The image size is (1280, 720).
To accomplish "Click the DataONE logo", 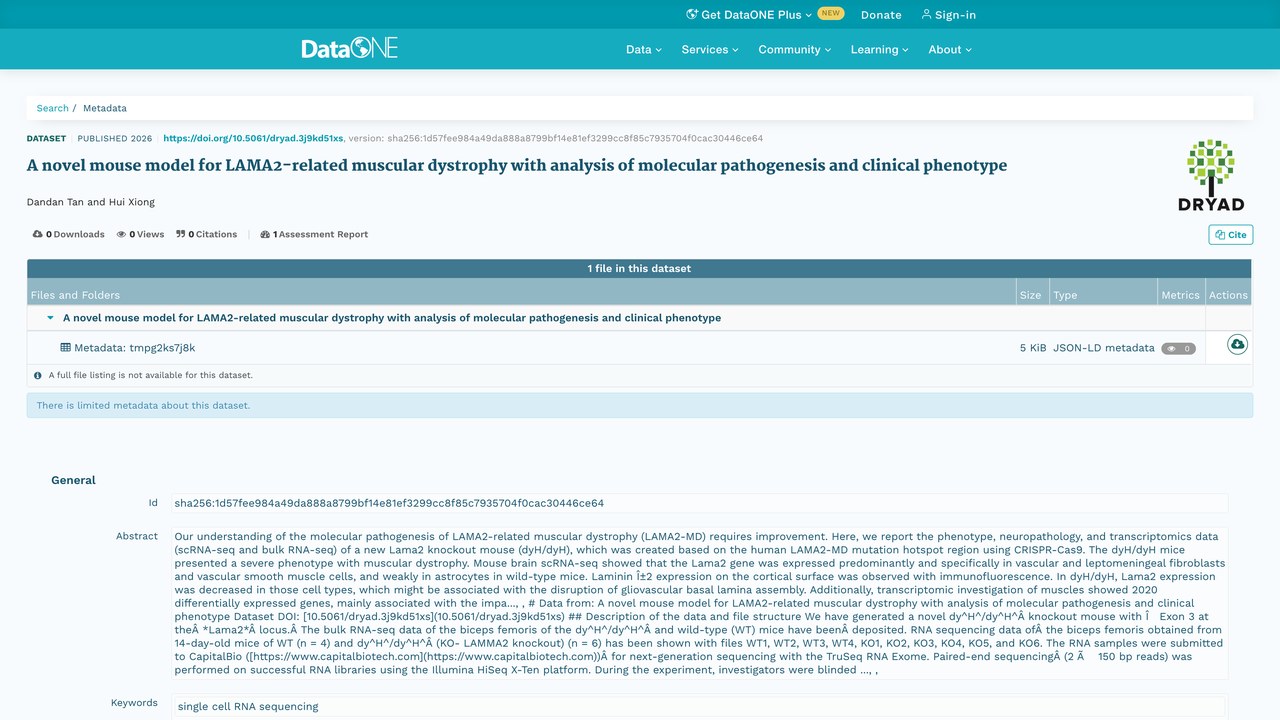I will point(350,48).
